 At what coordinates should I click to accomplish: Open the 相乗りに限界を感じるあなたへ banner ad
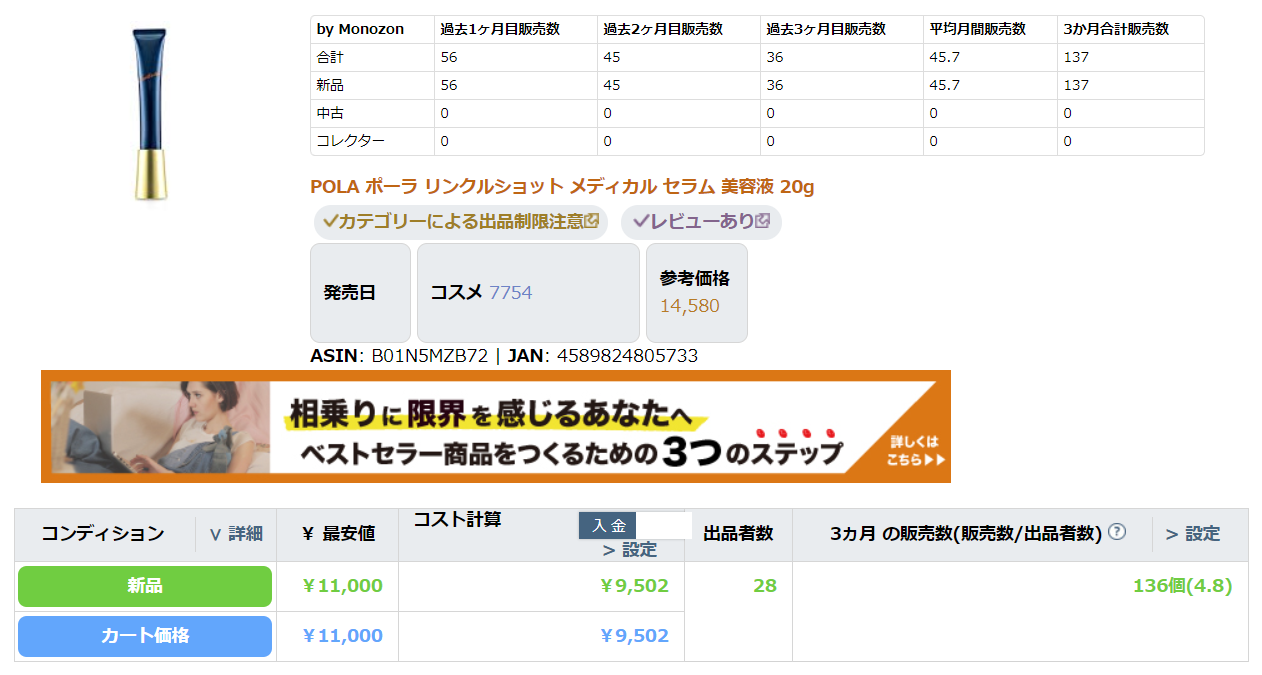pyautogui.click(x=496, y=427)
